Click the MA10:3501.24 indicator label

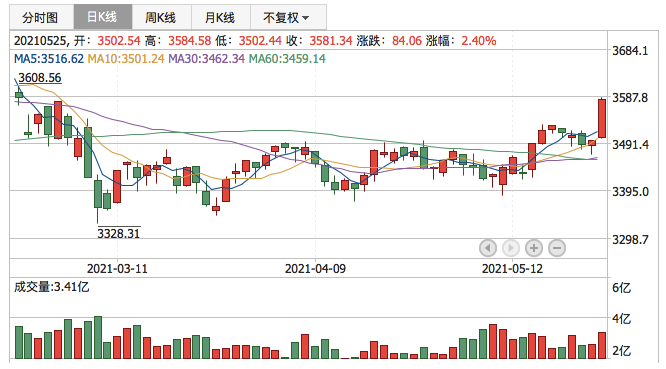(x=126, y=59)
